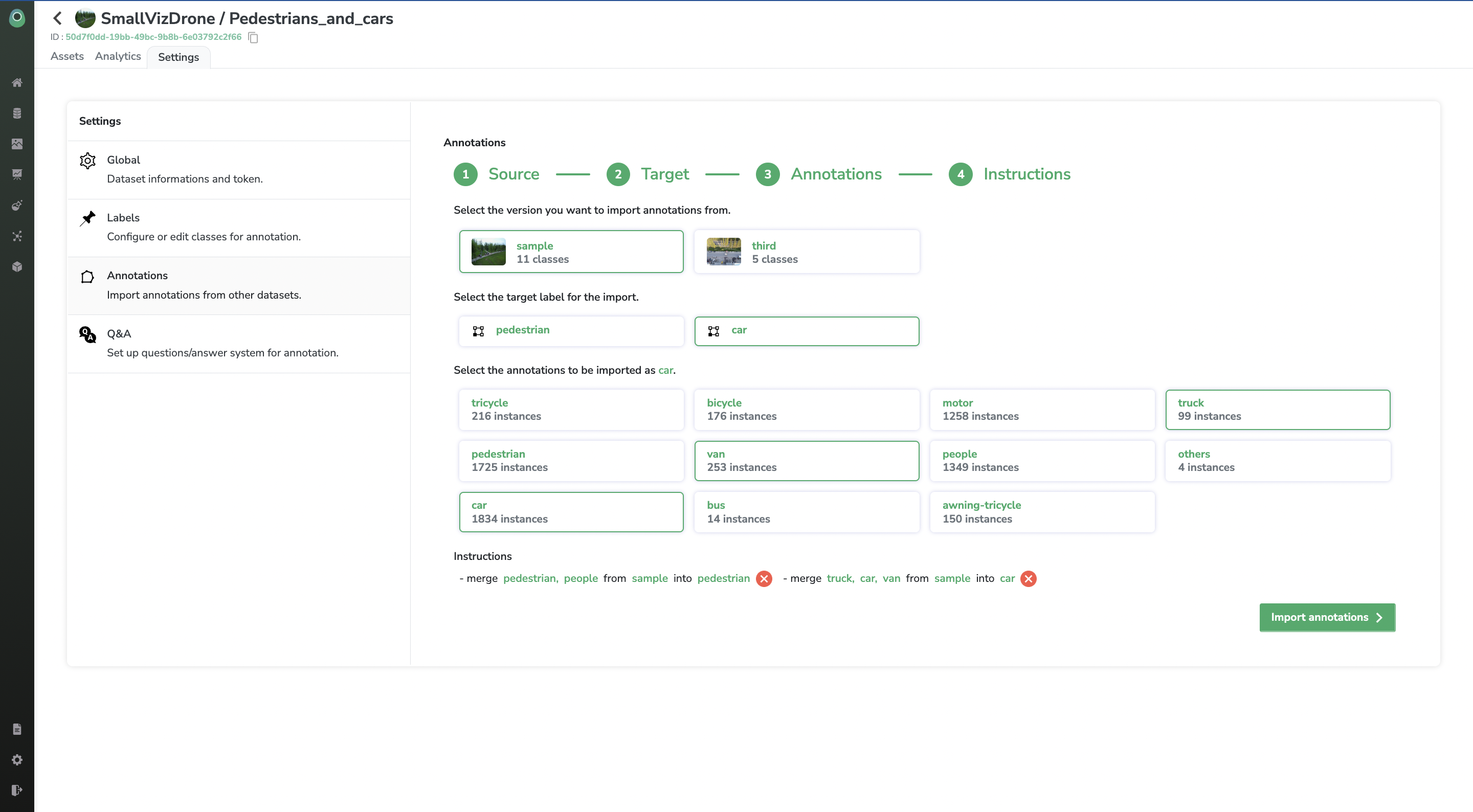Remove the pedestrian merge instruction
Screen dimensions: 1473x812
tap(764, 579)
